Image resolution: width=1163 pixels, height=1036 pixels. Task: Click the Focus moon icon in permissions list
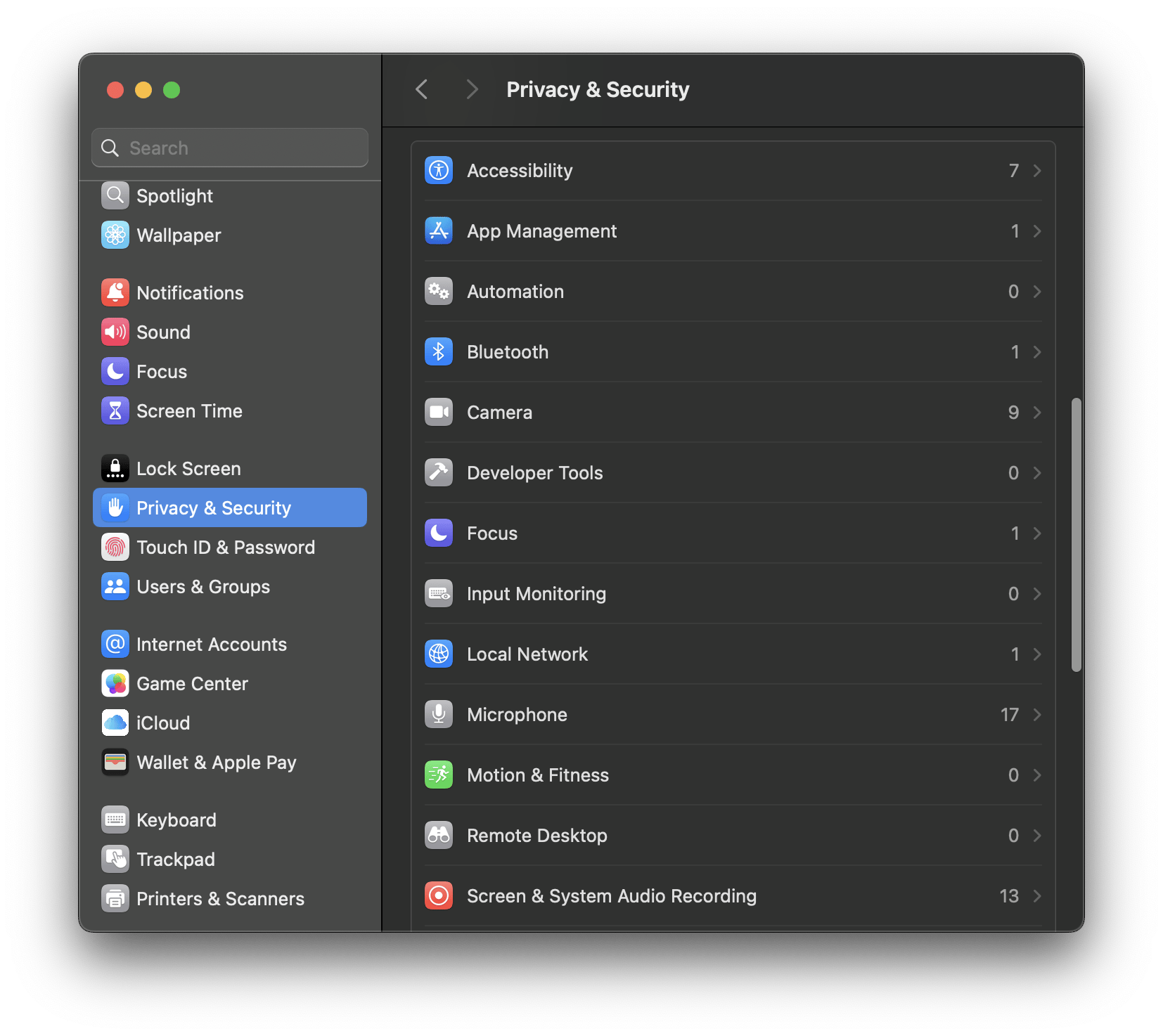pyautogui.click(x=439, y=533)
